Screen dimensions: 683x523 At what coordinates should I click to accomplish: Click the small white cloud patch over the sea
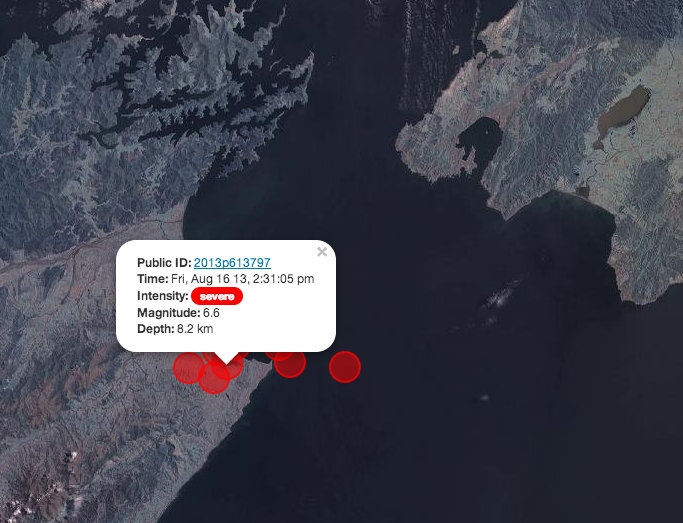[501, 297]
